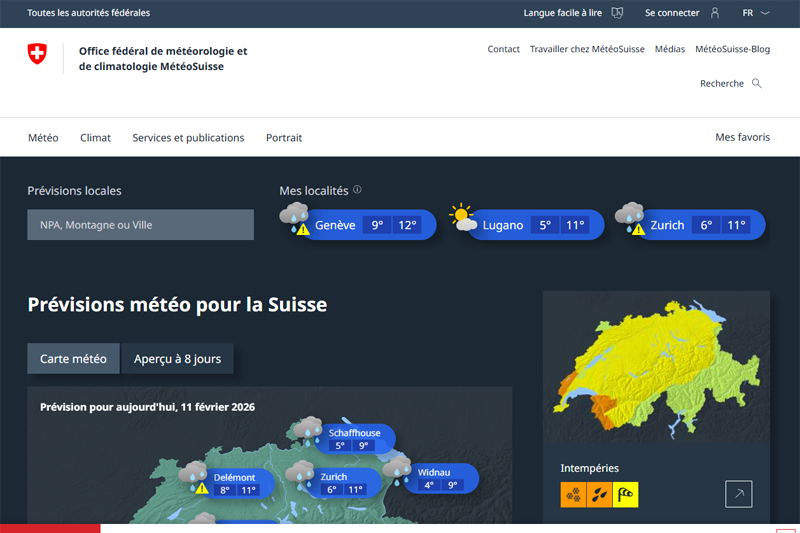Screen dimensions: 800x533
Task: Click the info icon beside Mes localités
Action: click(x=357, y=189)
